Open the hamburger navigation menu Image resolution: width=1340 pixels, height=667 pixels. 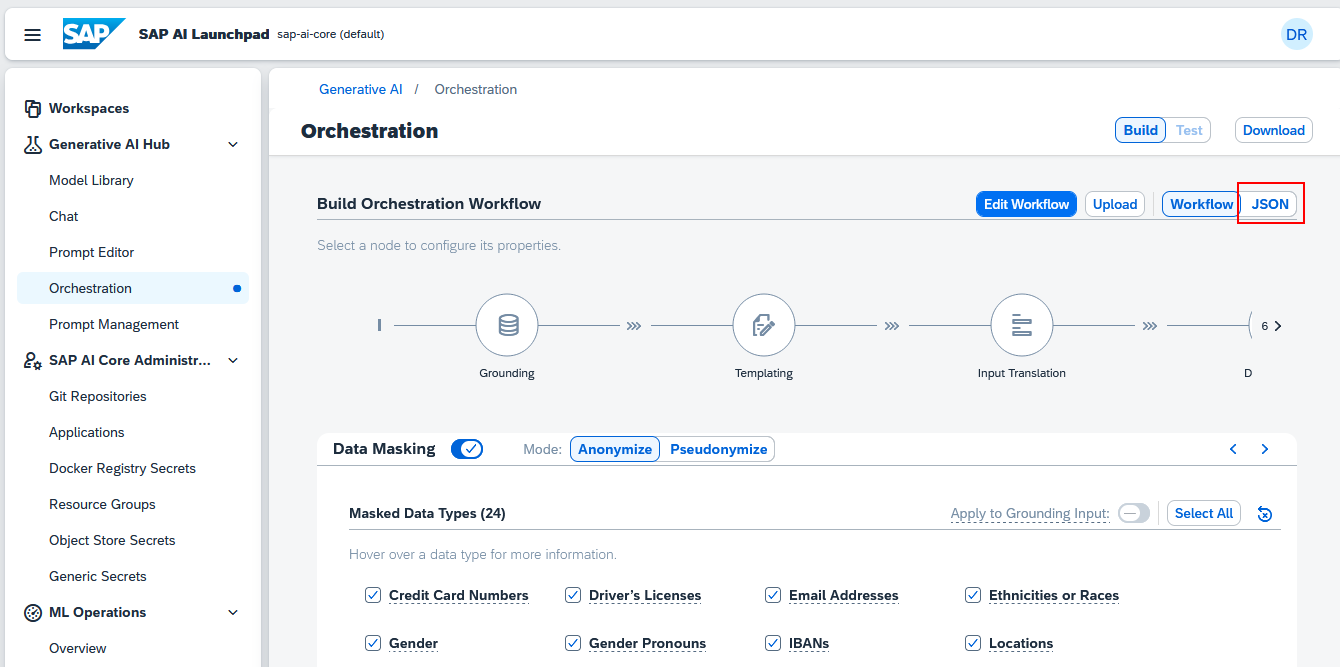tap(33, 35)
